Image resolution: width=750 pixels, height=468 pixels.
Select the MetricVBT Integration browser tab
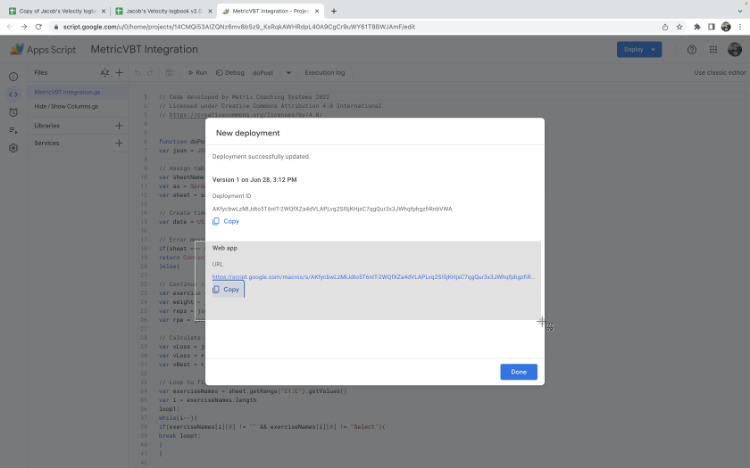270,11
